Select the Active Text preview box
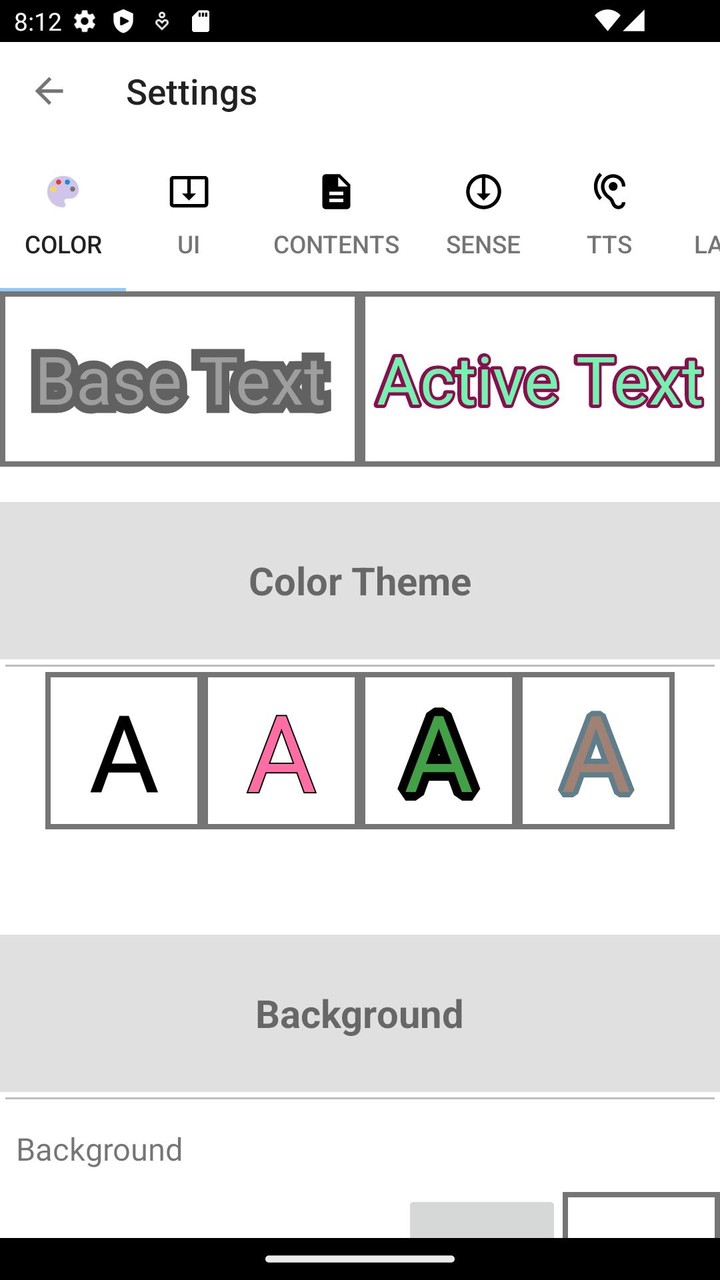Screen dimensions: 720x1280 540,380
